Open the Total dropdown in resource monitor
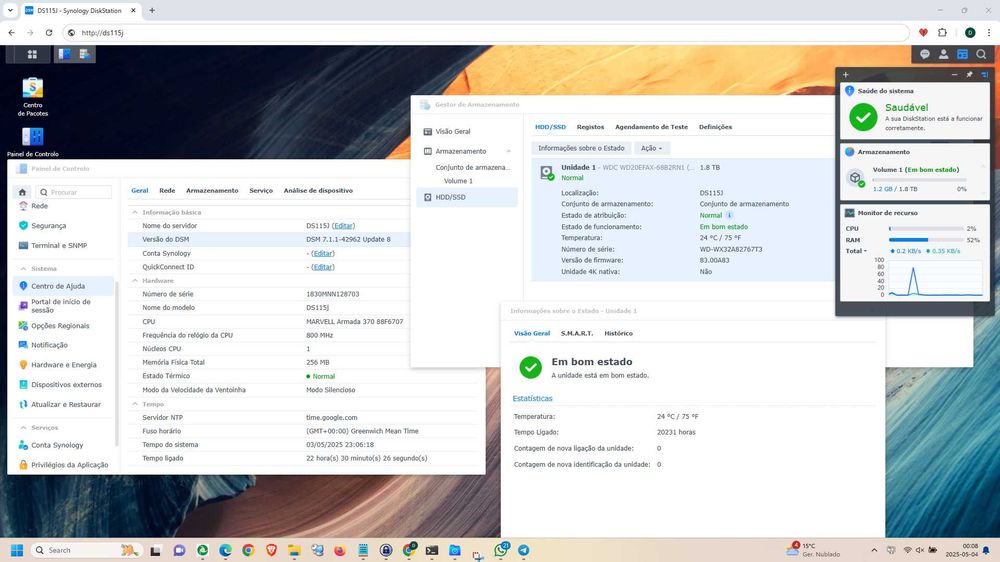 pyautogui.click(x=856, y=251)
